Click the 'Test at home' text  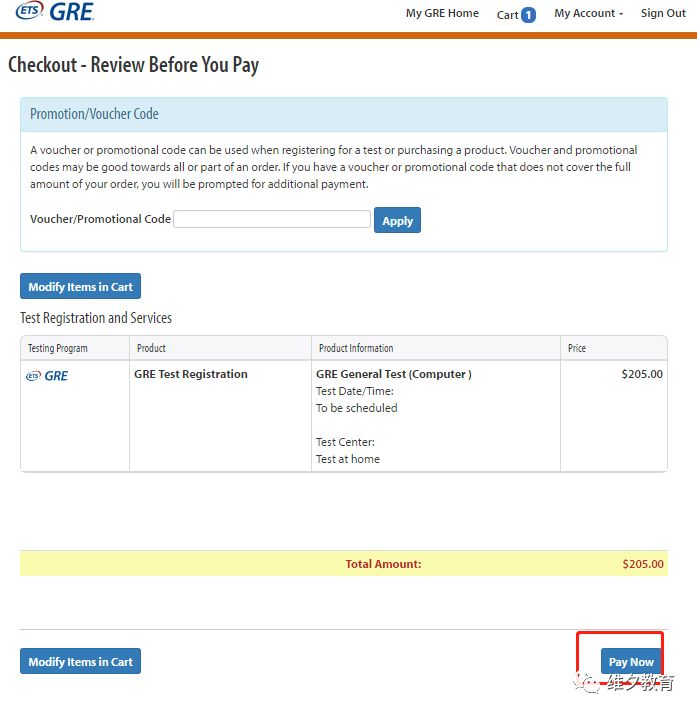click(x=348, y=459)
